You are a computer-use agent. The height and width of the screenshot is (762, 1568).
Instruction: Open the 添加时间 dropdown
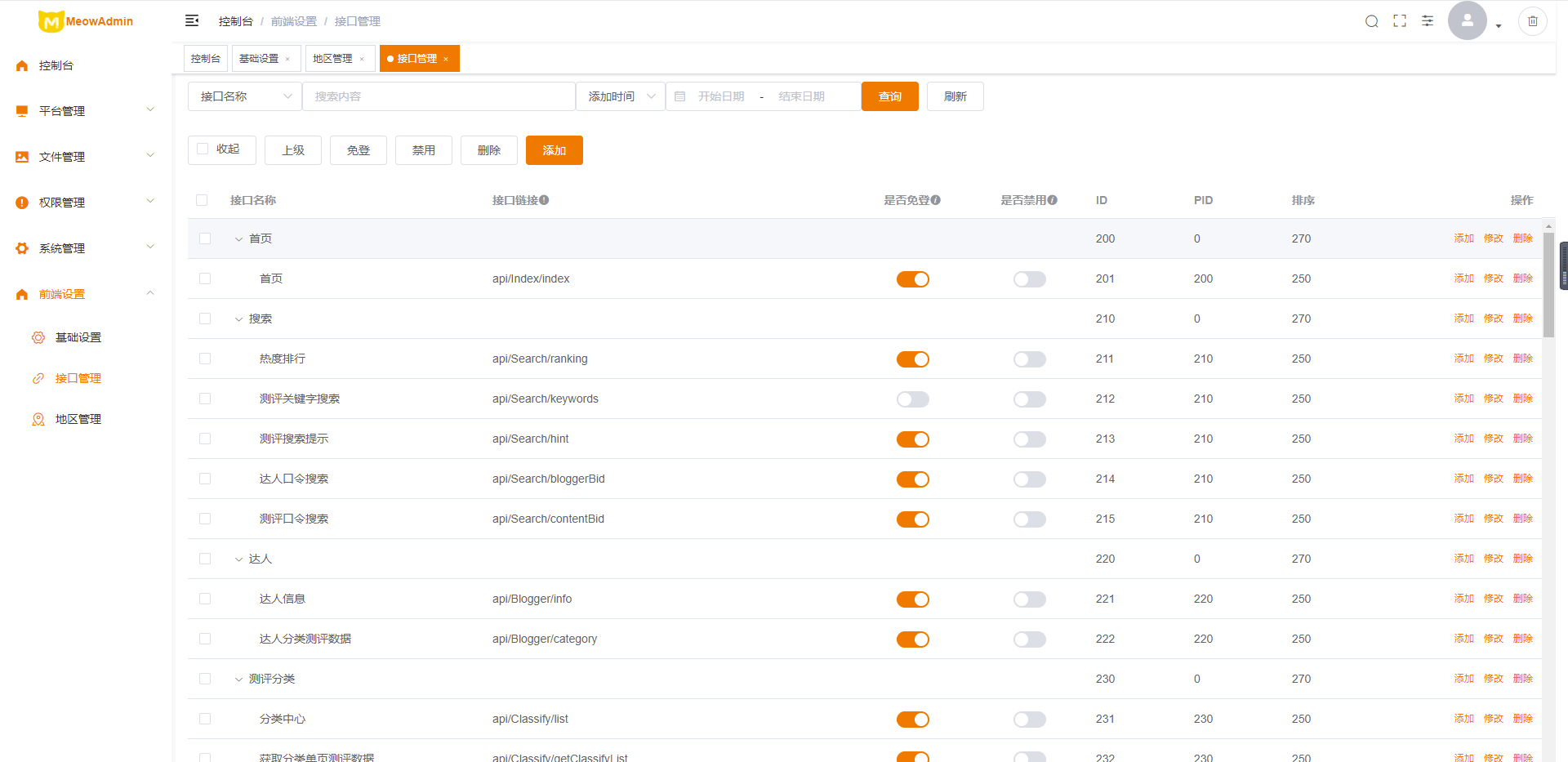[x=621, y=96]
